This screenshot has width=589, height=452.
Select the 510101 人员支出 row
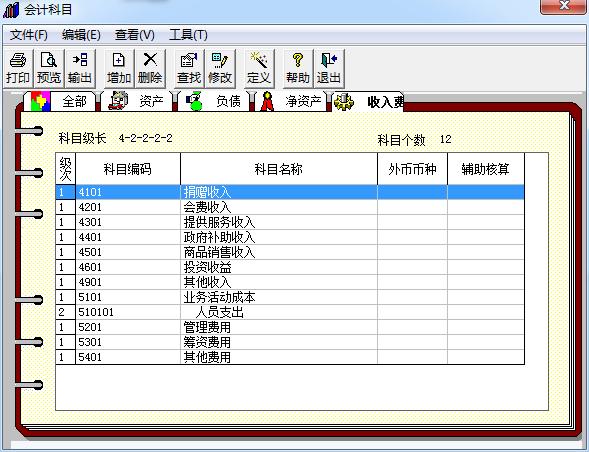coord(290,312)
